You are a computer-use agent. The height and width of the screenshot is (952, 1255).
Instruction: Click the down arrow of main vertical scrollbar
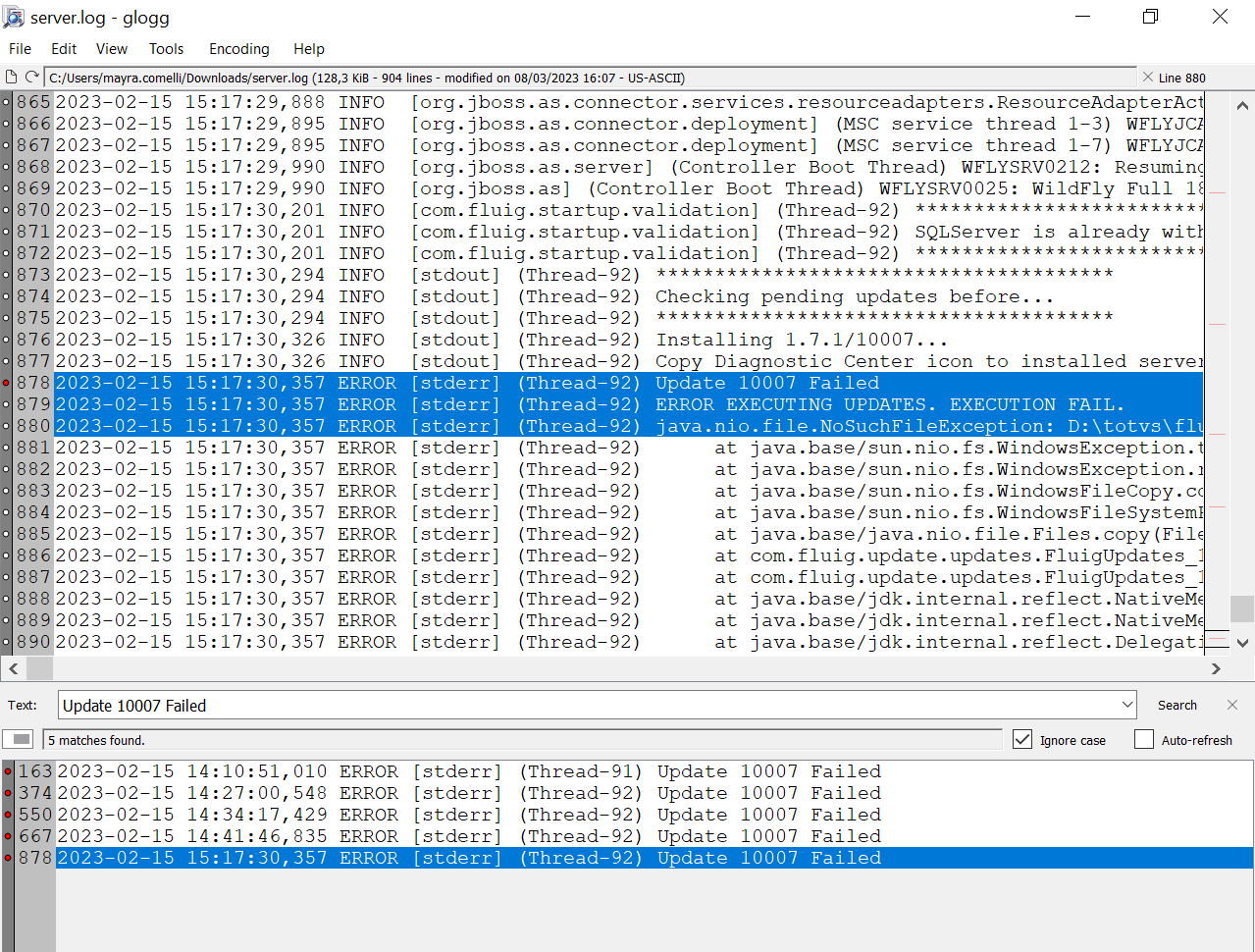coord(1242,643)
